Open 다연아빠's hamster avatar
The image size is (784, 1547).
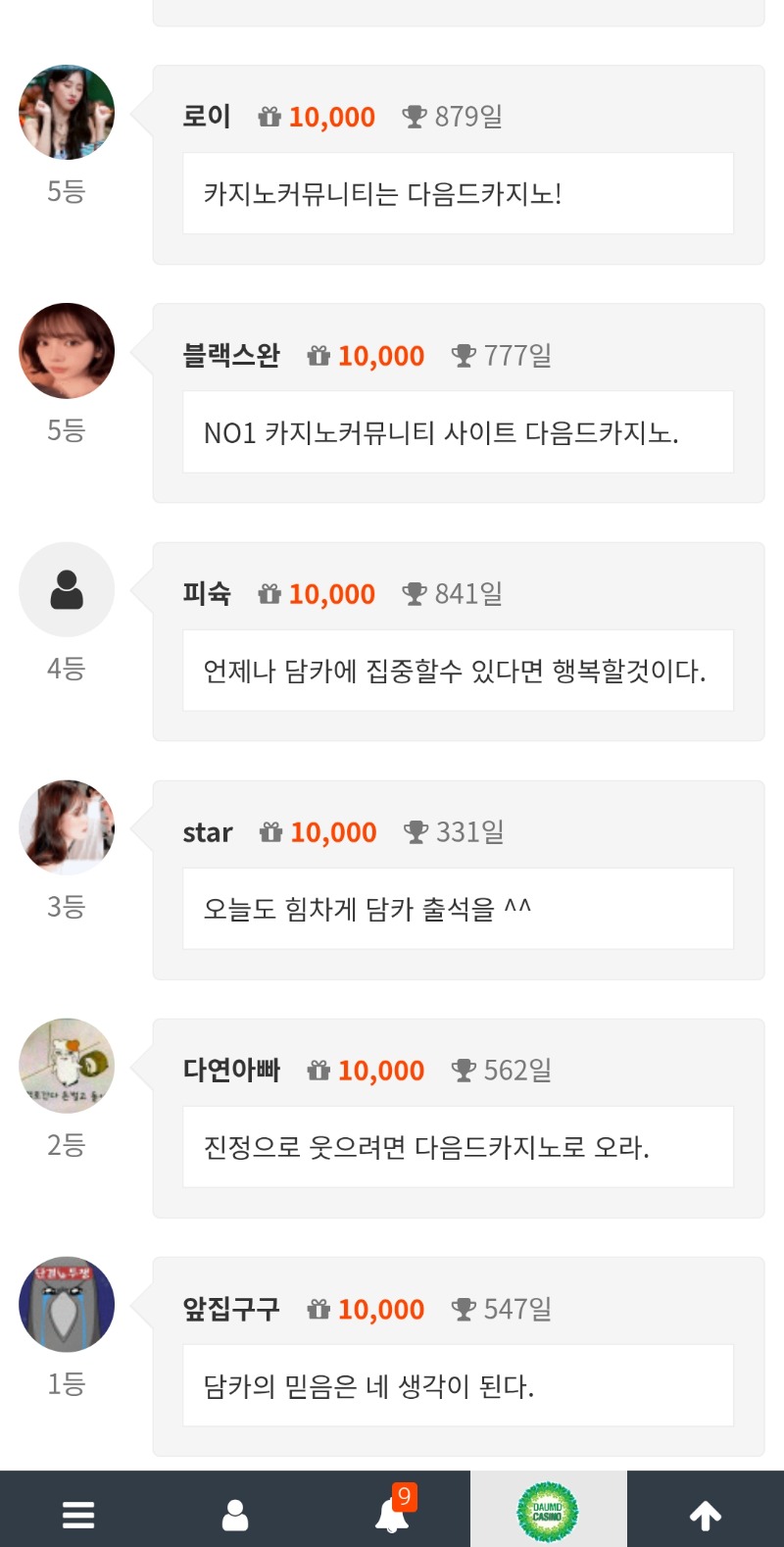[x=67, y=1066]
